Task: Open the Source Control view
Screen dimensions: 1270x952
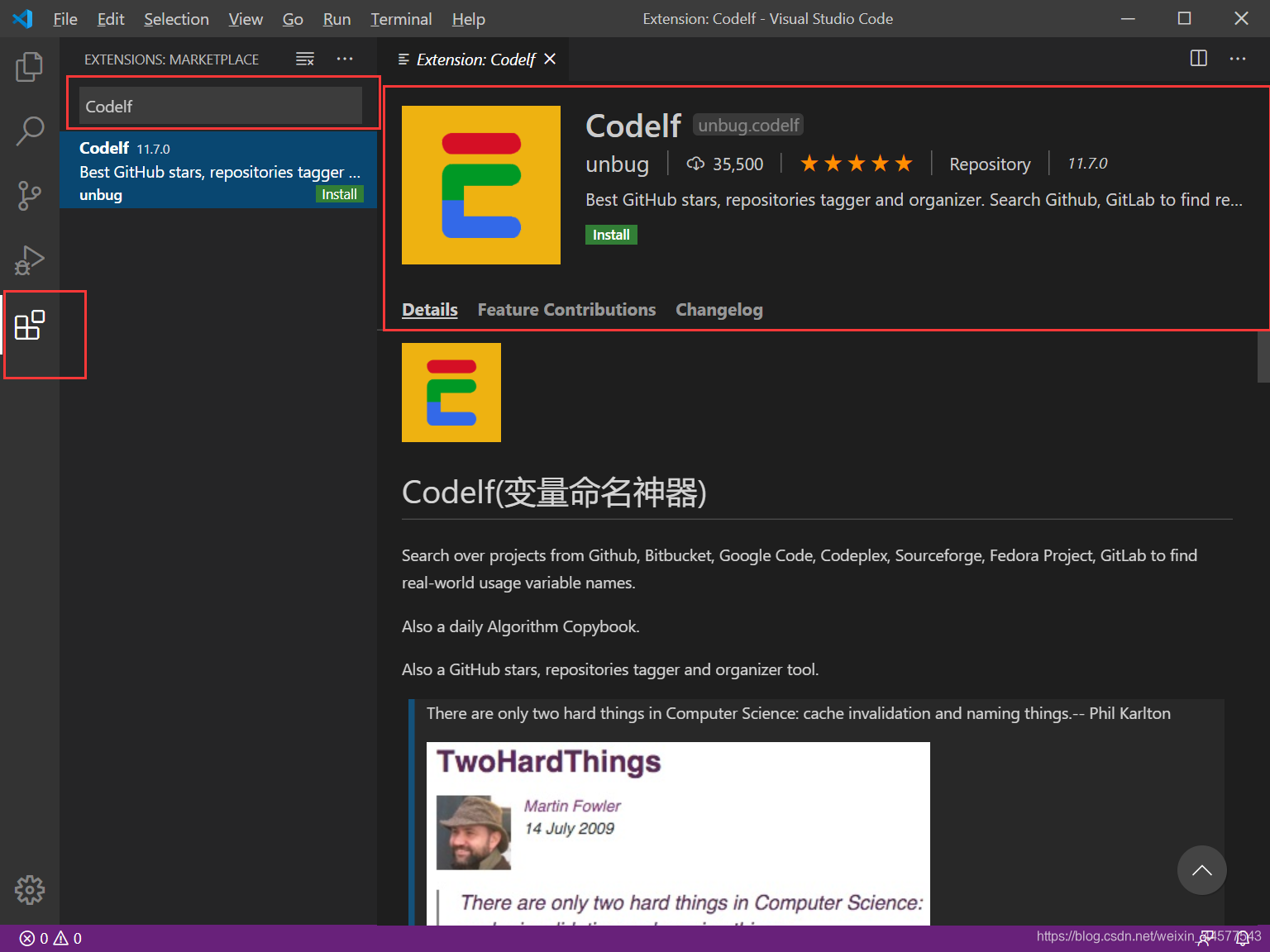Action: point(30,195)
